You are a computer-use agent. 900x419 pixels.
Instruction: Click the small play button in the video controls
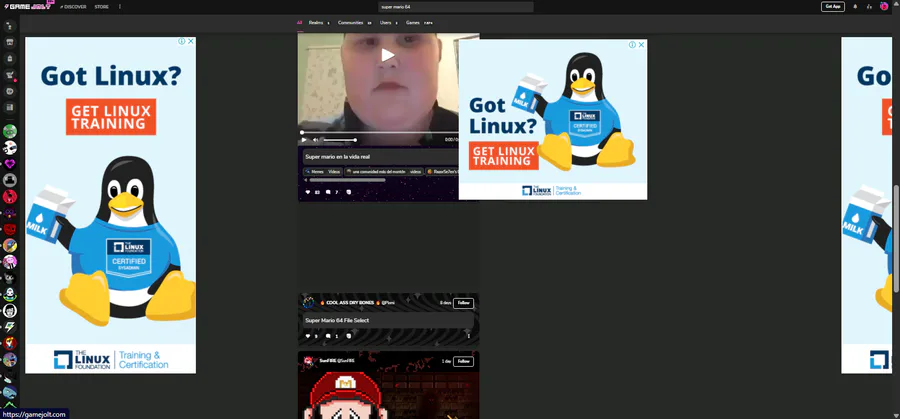pyautogui.click(x=304, y=139)
